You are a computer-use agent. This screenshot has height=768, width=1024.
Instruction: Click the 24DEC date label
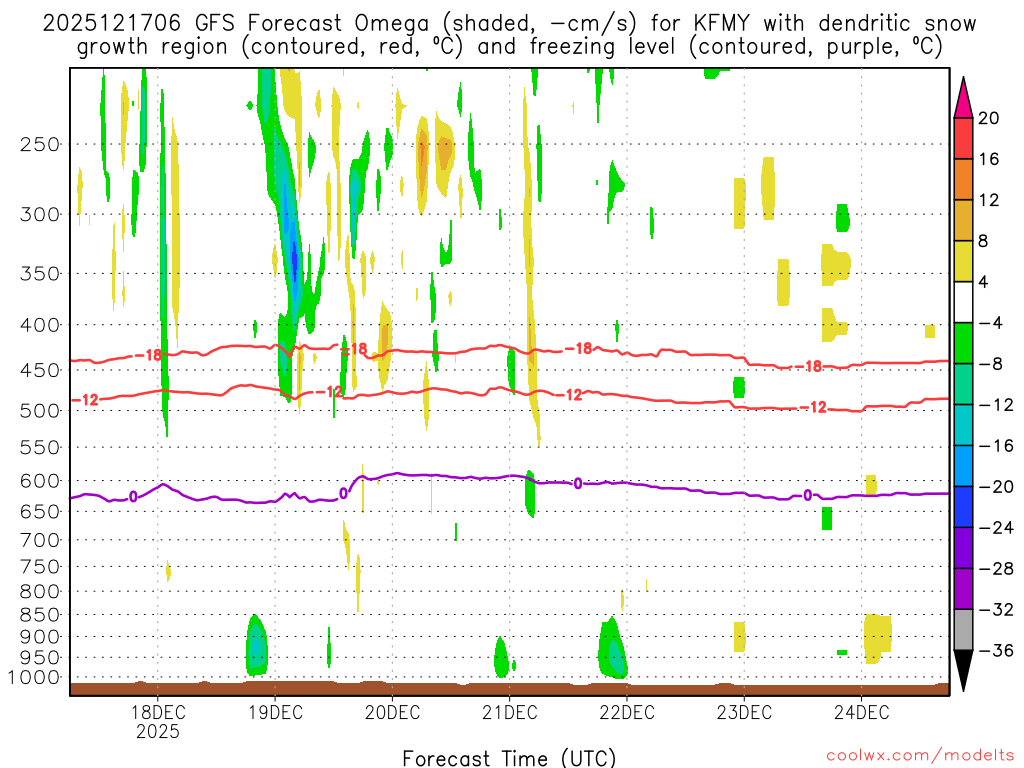point(861,712)
